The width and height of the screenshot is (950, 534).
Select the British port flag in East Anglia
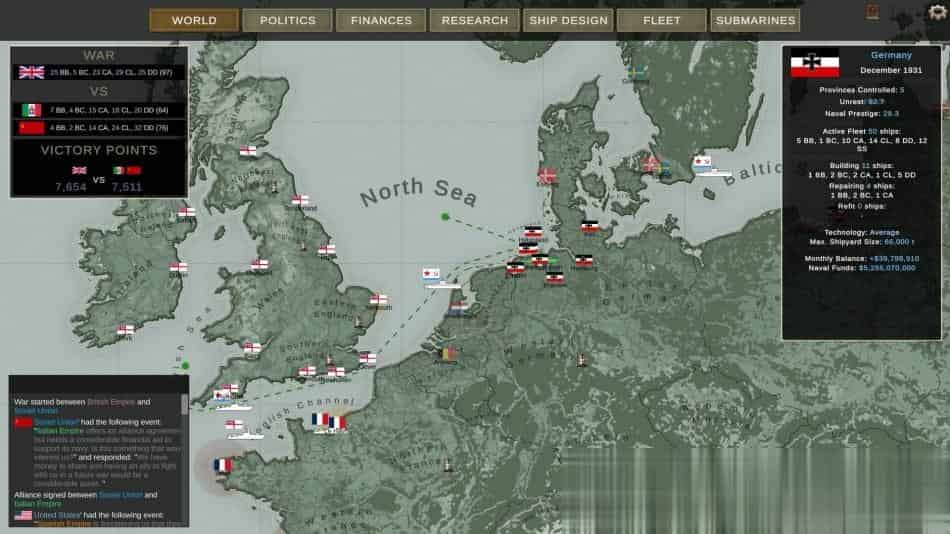pyautogui.click(x=379, y=299)
